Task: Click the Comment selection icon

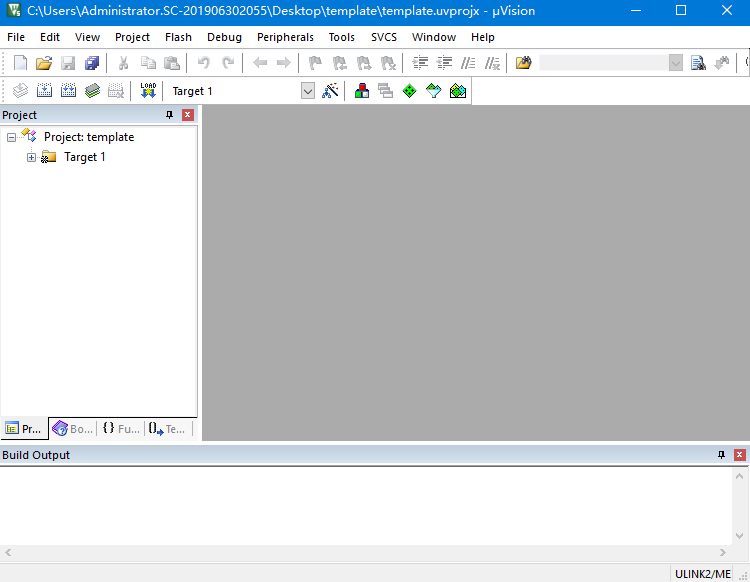Action: 468,63
